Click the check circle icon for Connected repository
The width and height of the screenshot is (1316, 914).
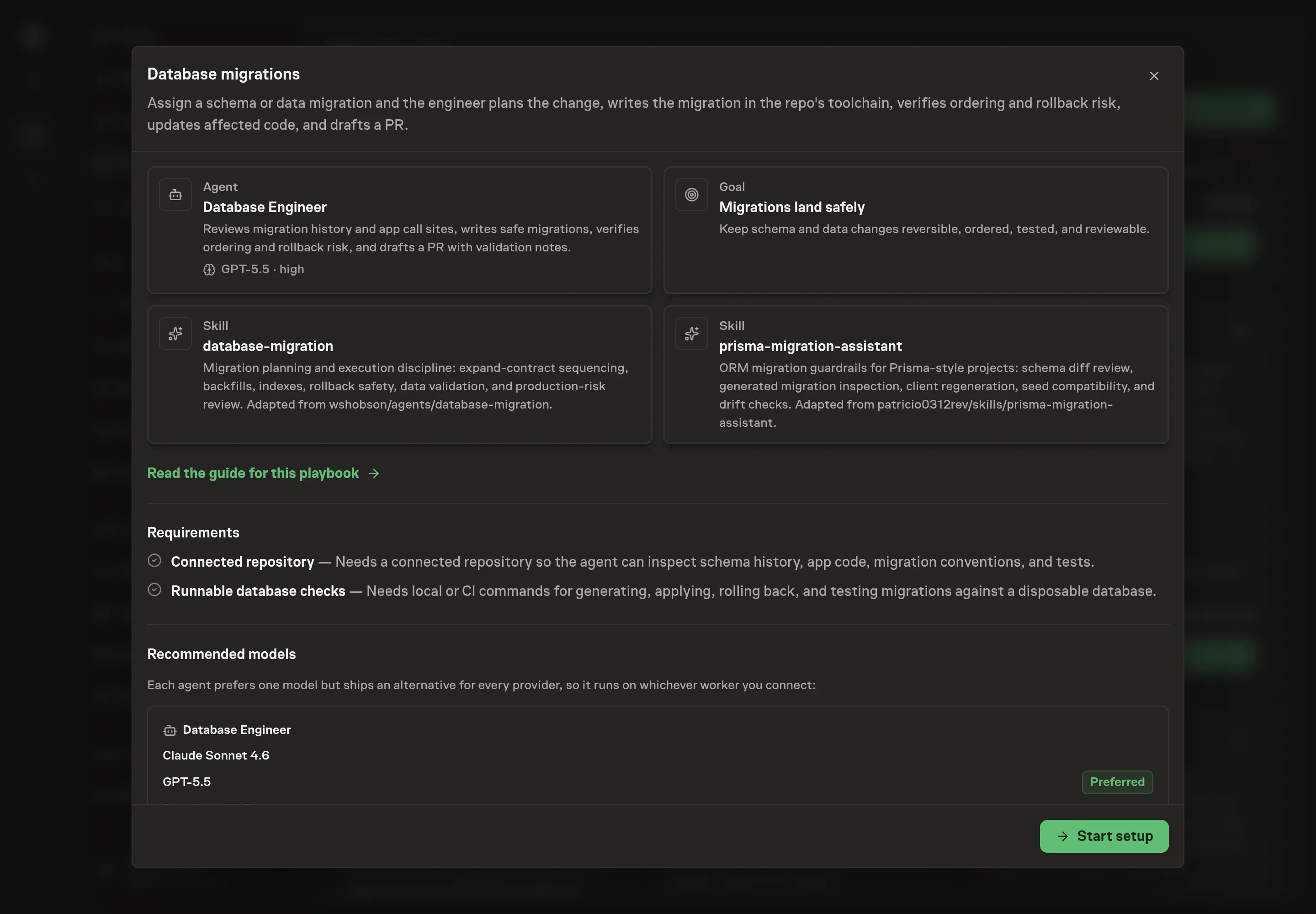(x=154, y=561)
